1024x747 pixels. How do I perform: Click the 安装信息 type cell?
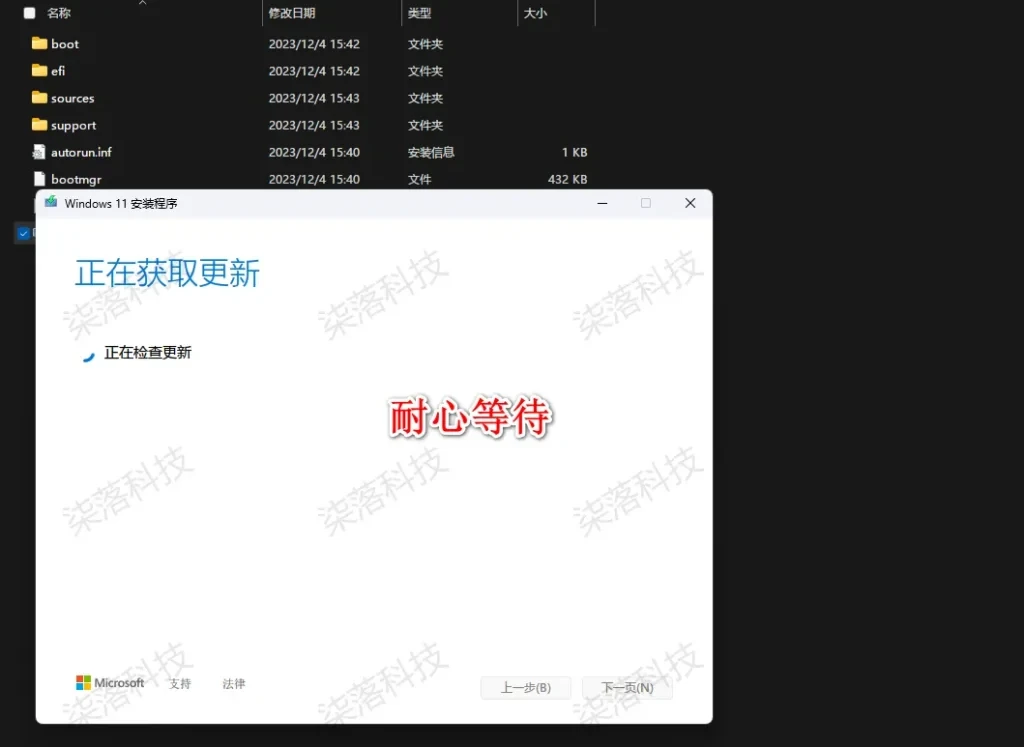coord(431,152)
